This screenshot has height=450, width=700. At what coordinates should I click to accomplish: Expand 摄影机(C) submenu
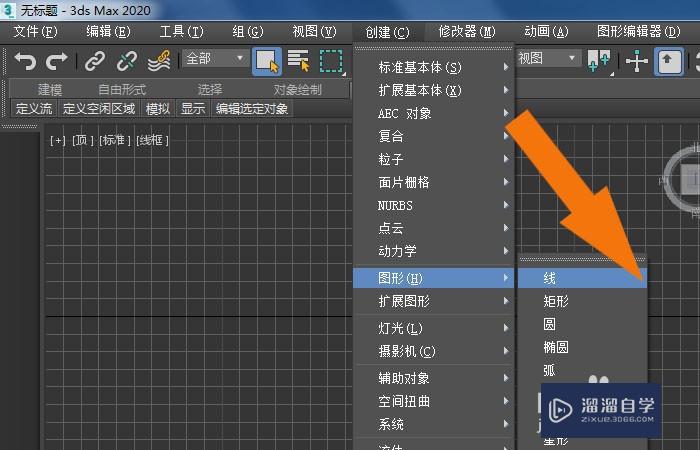[434, 351]
